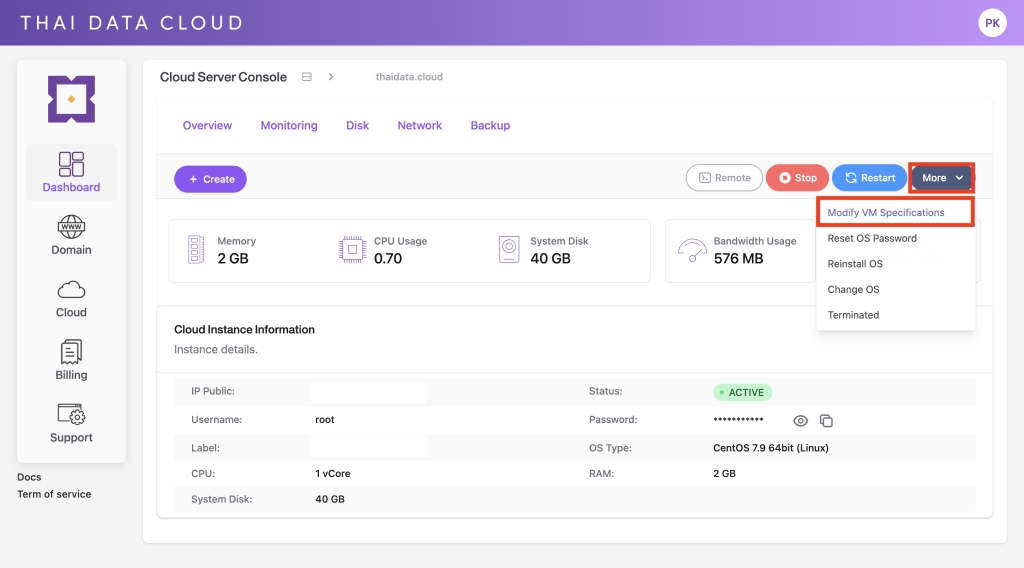
Task: Open the Term of service link
Action: tap(54, 494)
